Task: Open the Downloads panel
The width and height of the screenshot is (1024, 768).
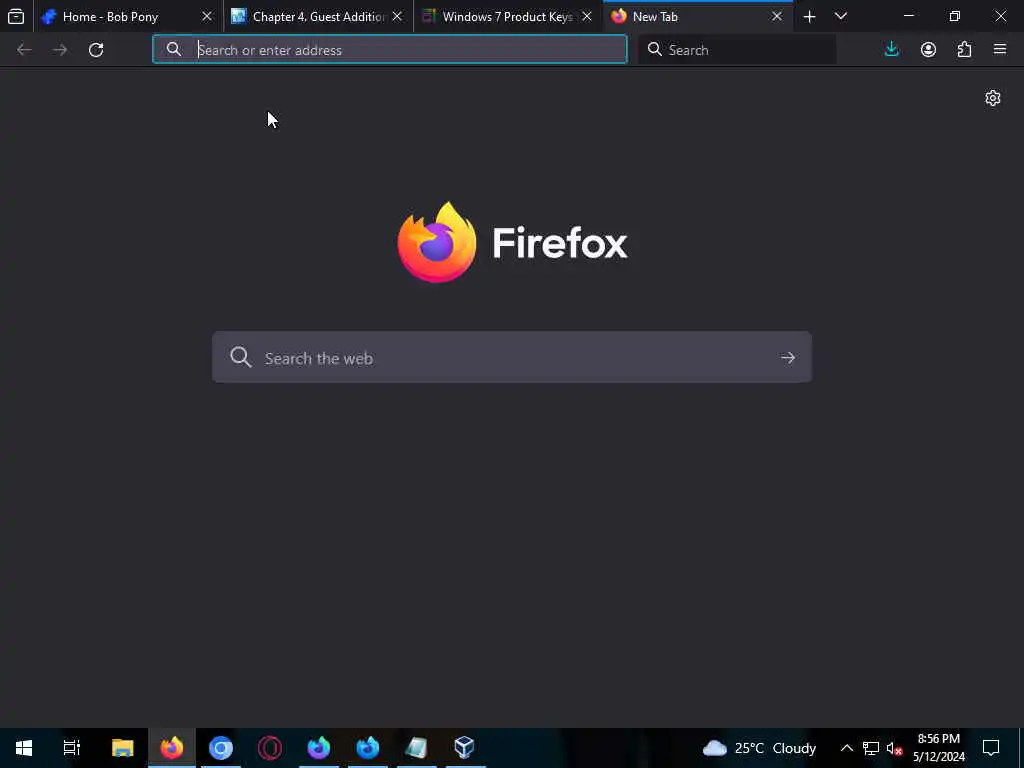Action: [x=891, y=50]
